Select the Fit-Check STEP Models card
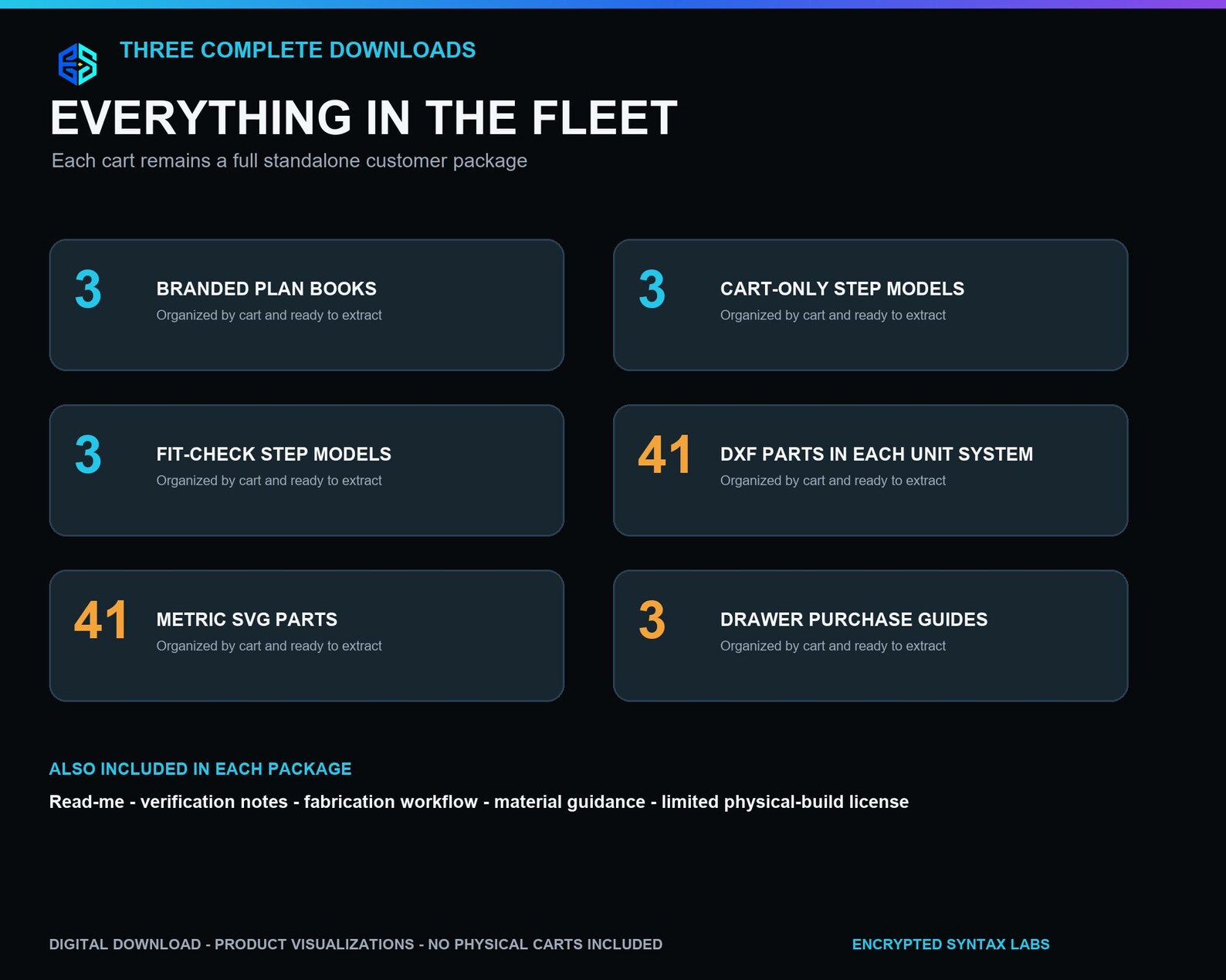Screen dimensions: 1226x980 point(306,470)
